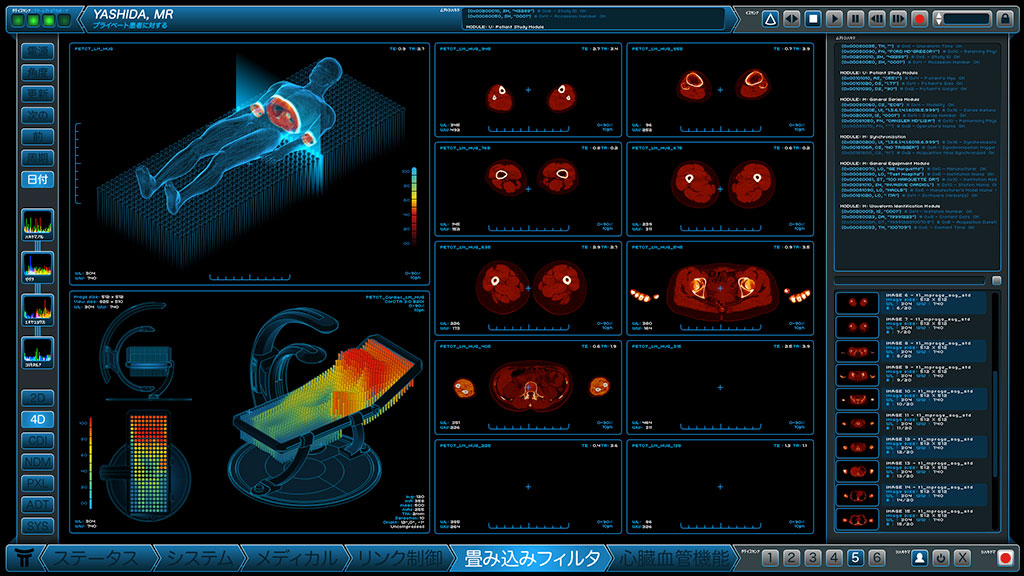Viewport: 1024px width, 576px height.
Task: Switch to the ステータス tab
Action: point(93,558)
